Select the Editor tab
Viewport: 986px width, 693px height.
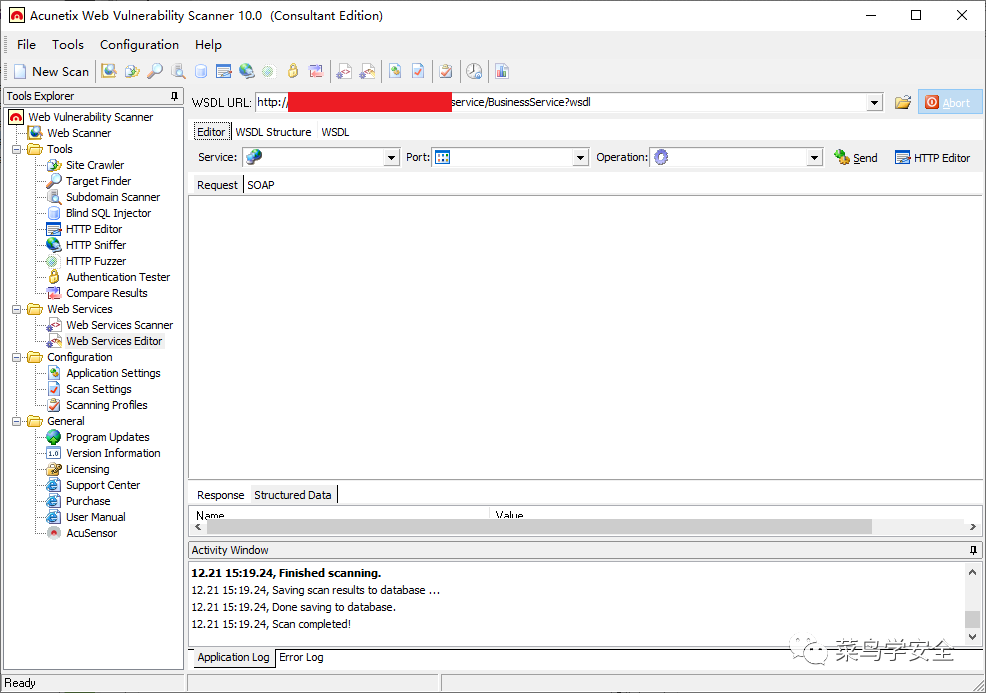point(211,132)
